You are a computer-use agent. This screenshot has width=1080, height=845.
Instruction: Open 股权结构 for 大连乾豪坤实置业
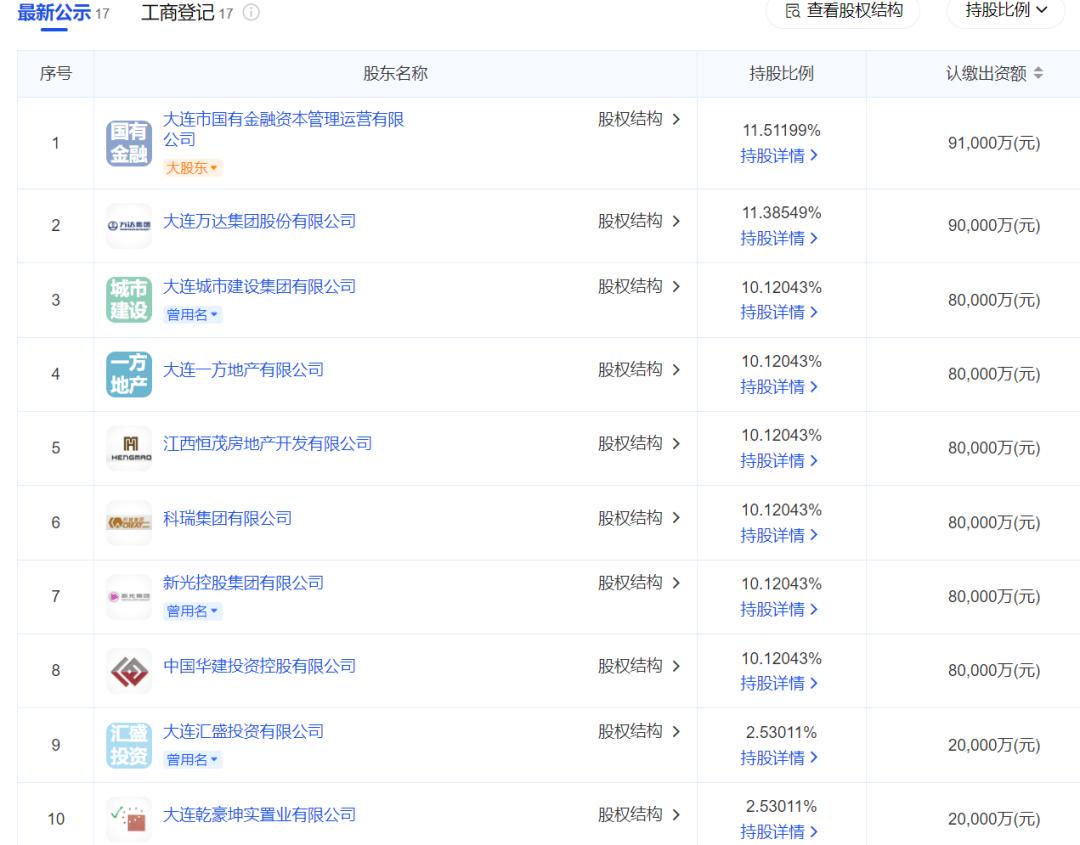point(638,815)
